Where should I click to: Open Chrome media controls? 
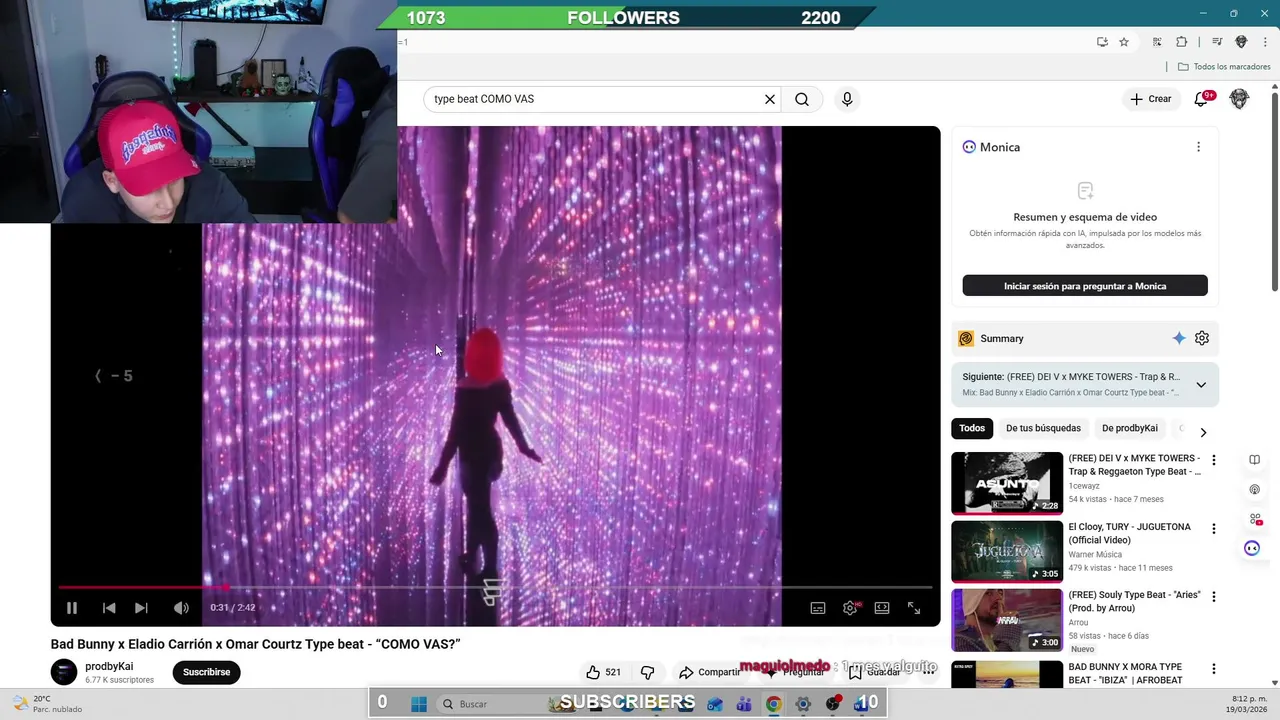(1217, 42)
